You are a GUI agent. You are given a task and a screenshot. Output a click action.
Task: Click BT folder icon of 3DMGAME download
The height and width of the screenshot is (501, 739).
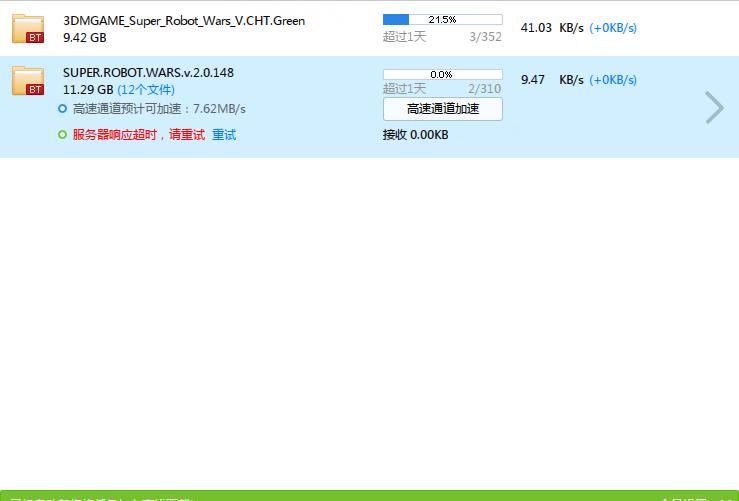pyautogui.click(x=28, y=29)
